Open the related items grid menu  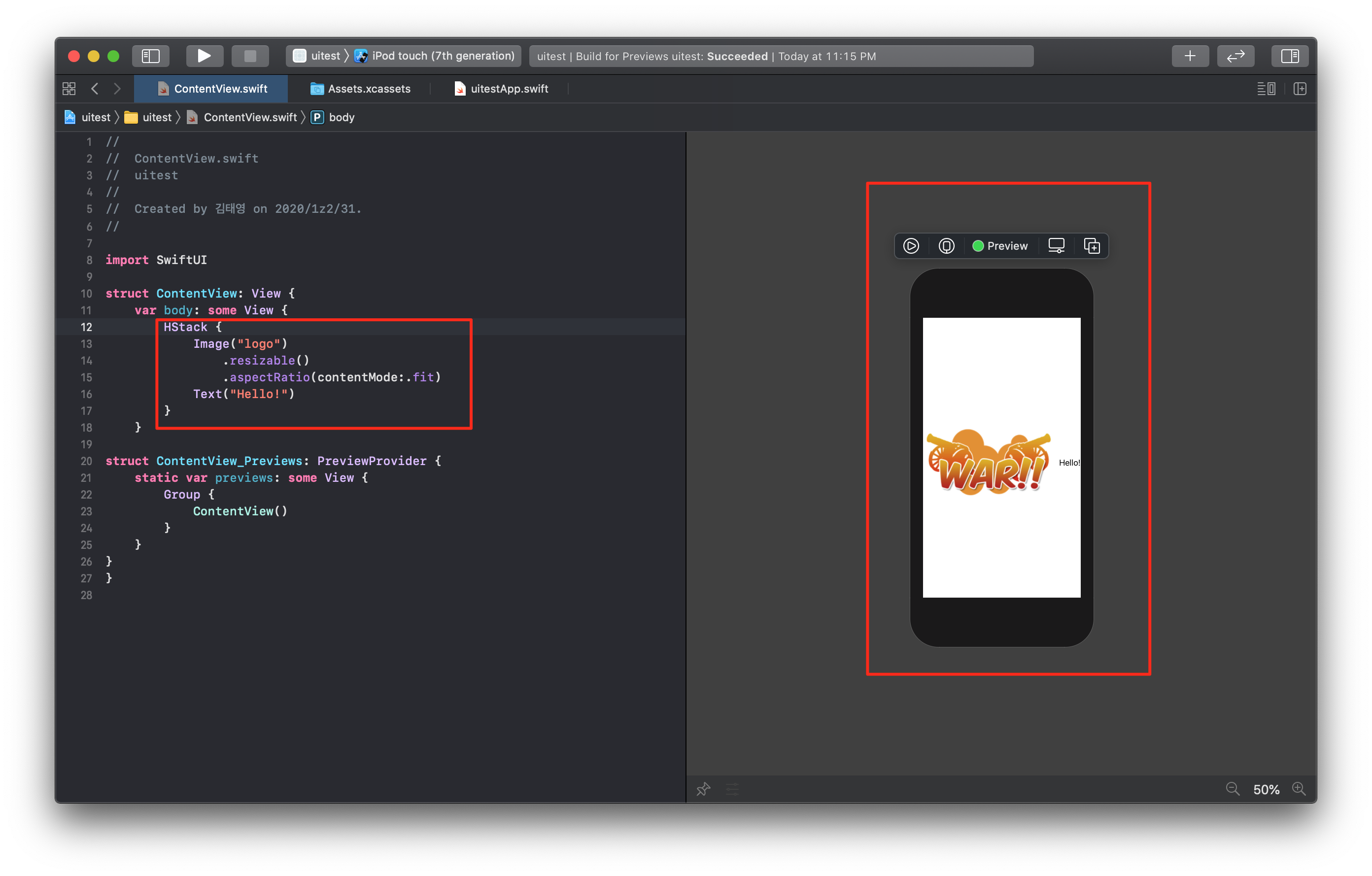tap(69, 89)
